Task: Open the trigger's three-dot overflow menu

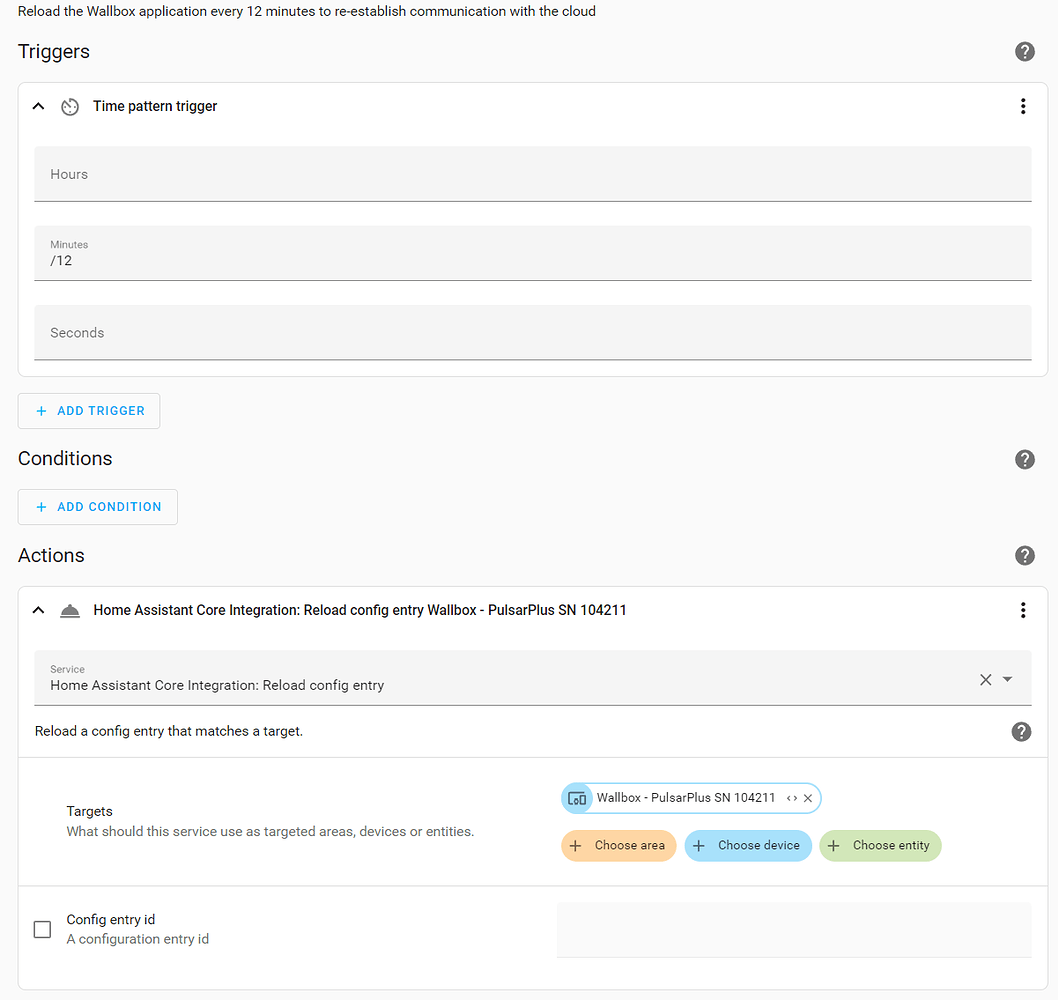Action: click(1023, 106)
